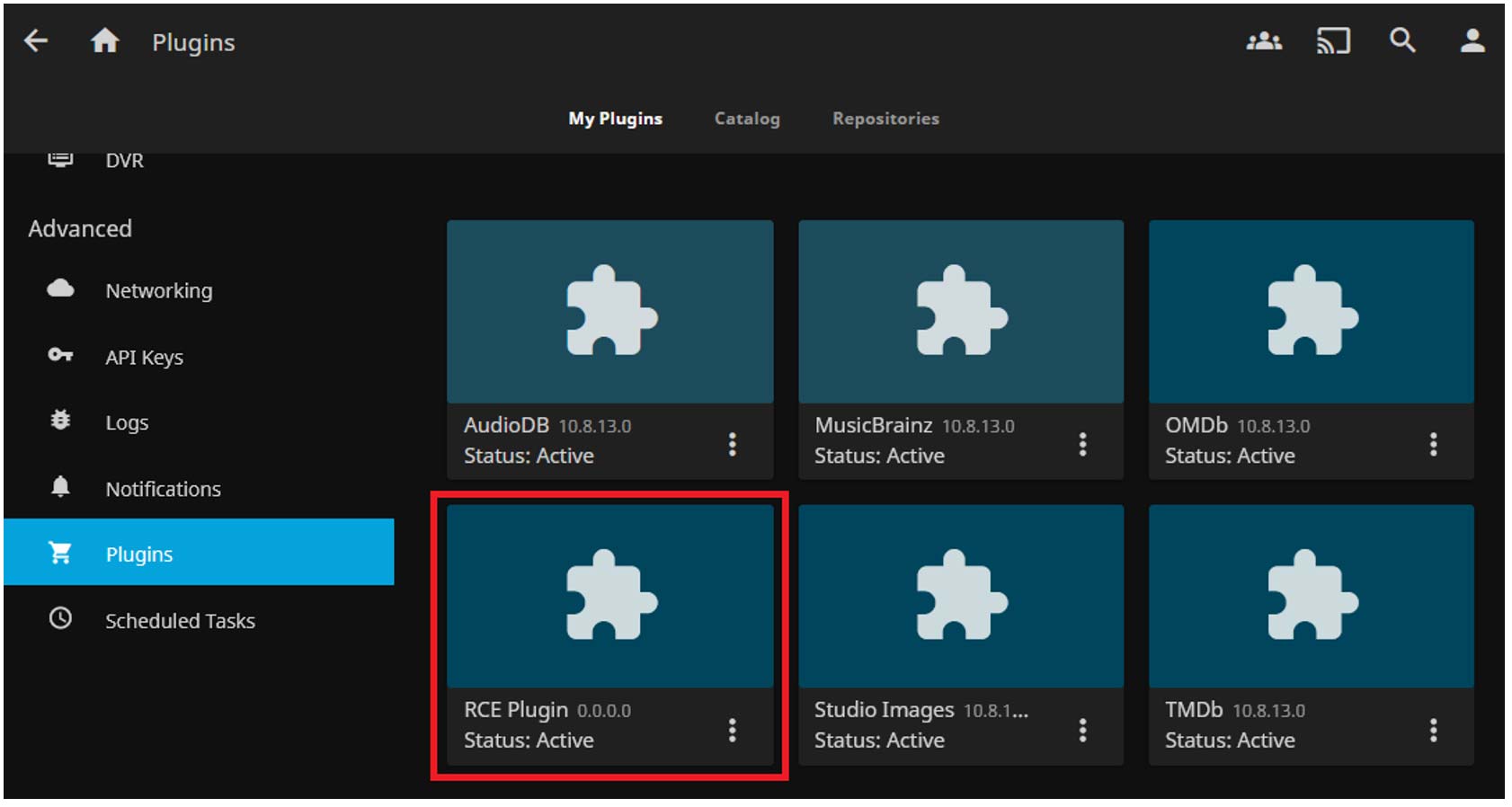The image size is (1512, 807).
Task: Click the Scheduled Tasks clock icon
Action: point(60,618)
